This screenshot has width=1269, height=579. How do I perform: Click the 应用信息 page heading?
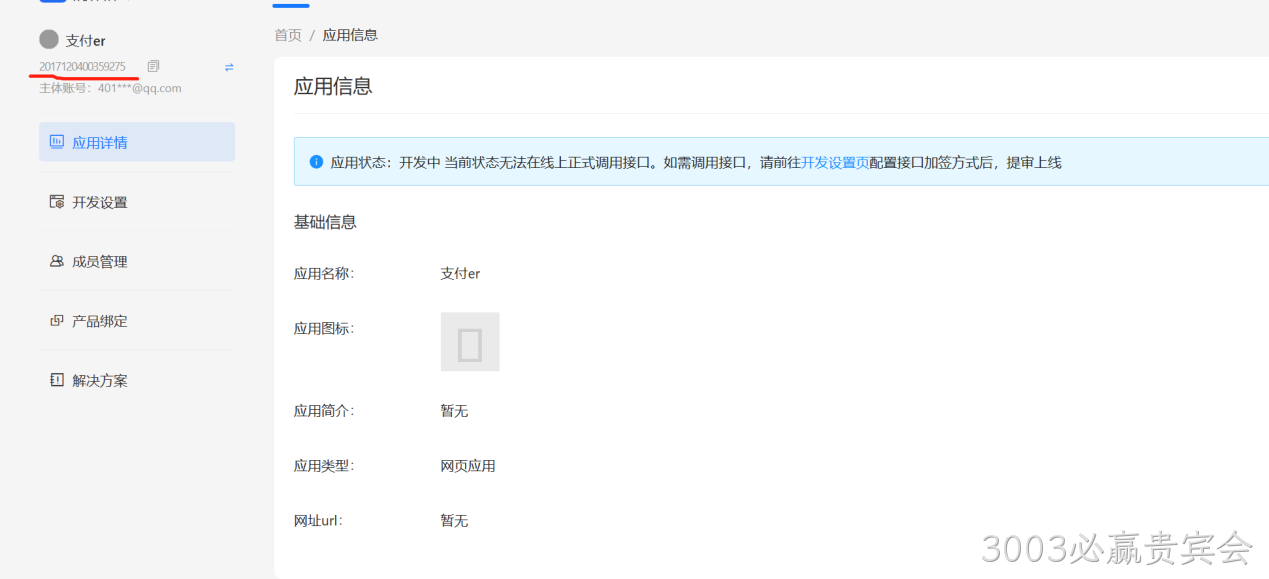point(333,86)
